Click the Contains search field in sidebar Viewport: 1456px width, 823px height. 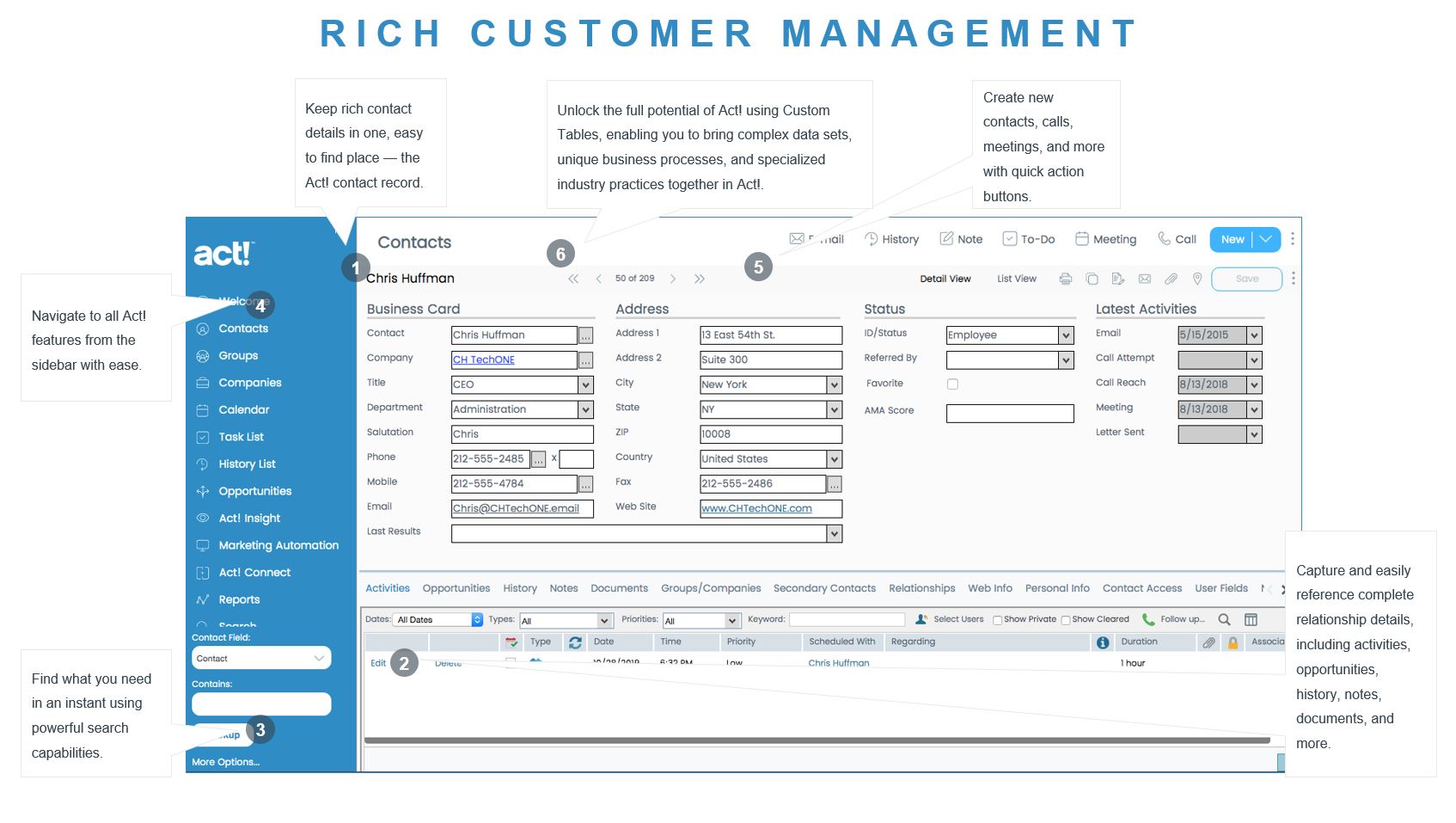261,704
